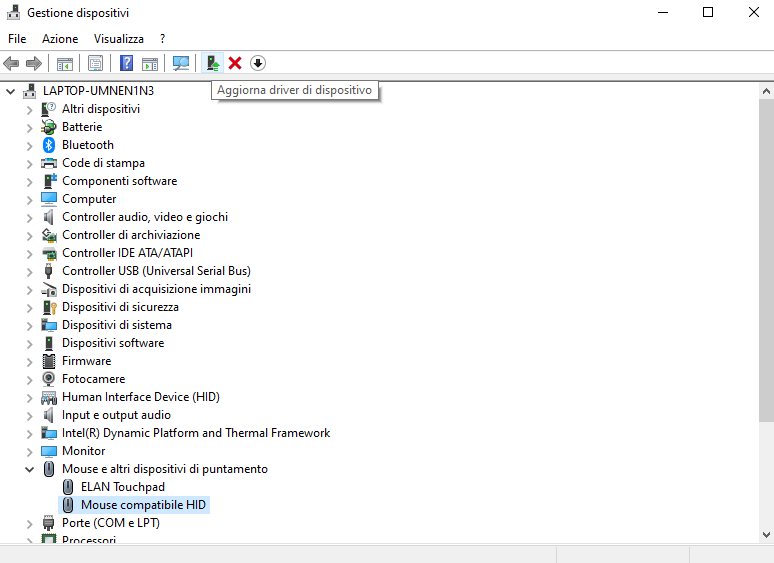Select Intel(R) Dynamic Platform and Thermal Framework
This screenshot has width=774, height=563.
tap(196, 433)
